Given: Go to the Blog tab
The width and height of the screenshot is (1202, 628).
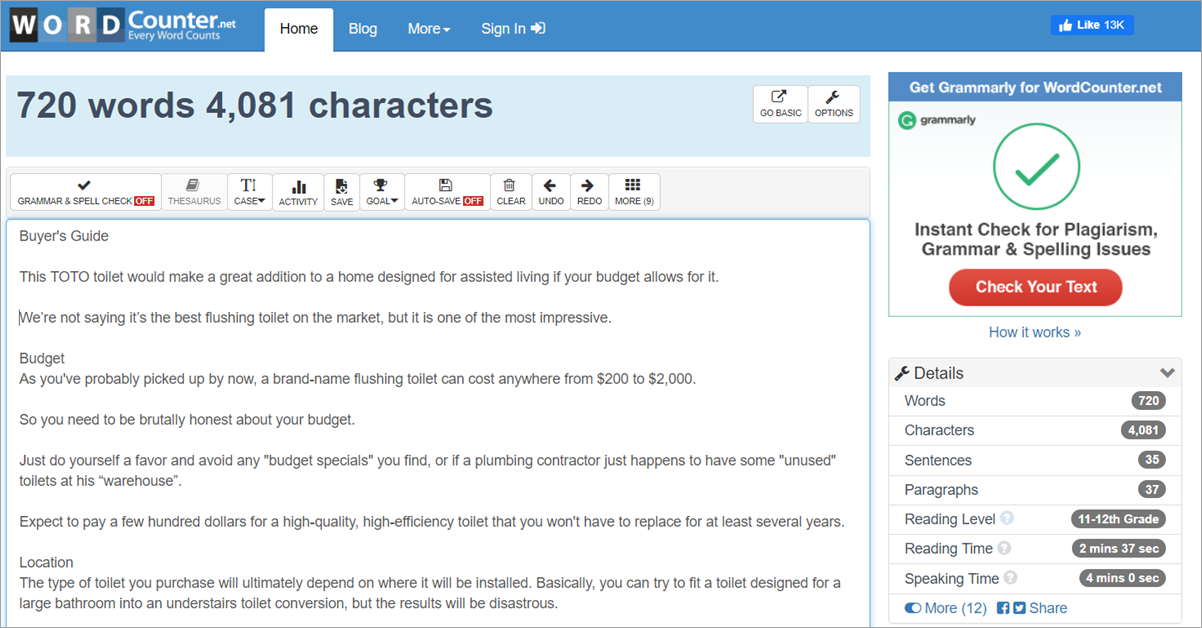Looking at the screenshot, I should tap(363, 29).
